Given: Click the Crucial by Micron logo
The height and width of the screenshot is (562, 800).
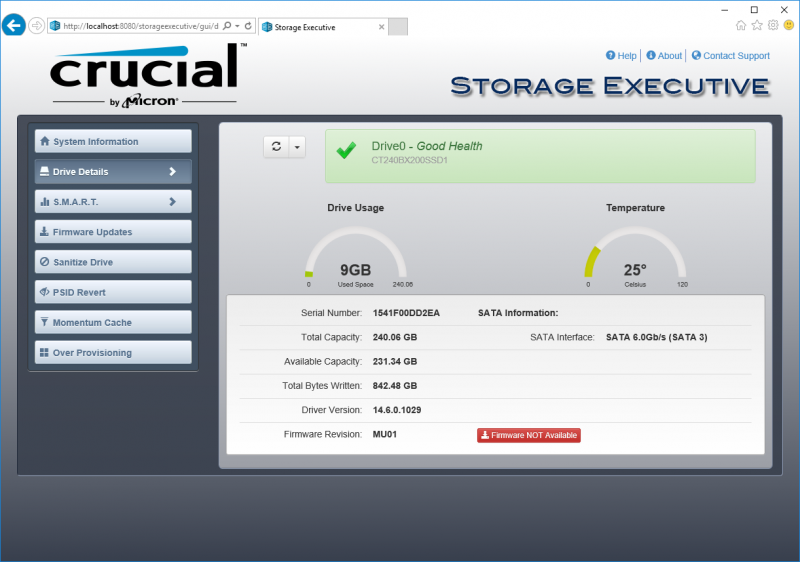Looking at the screenshot, I should [147, 75].
